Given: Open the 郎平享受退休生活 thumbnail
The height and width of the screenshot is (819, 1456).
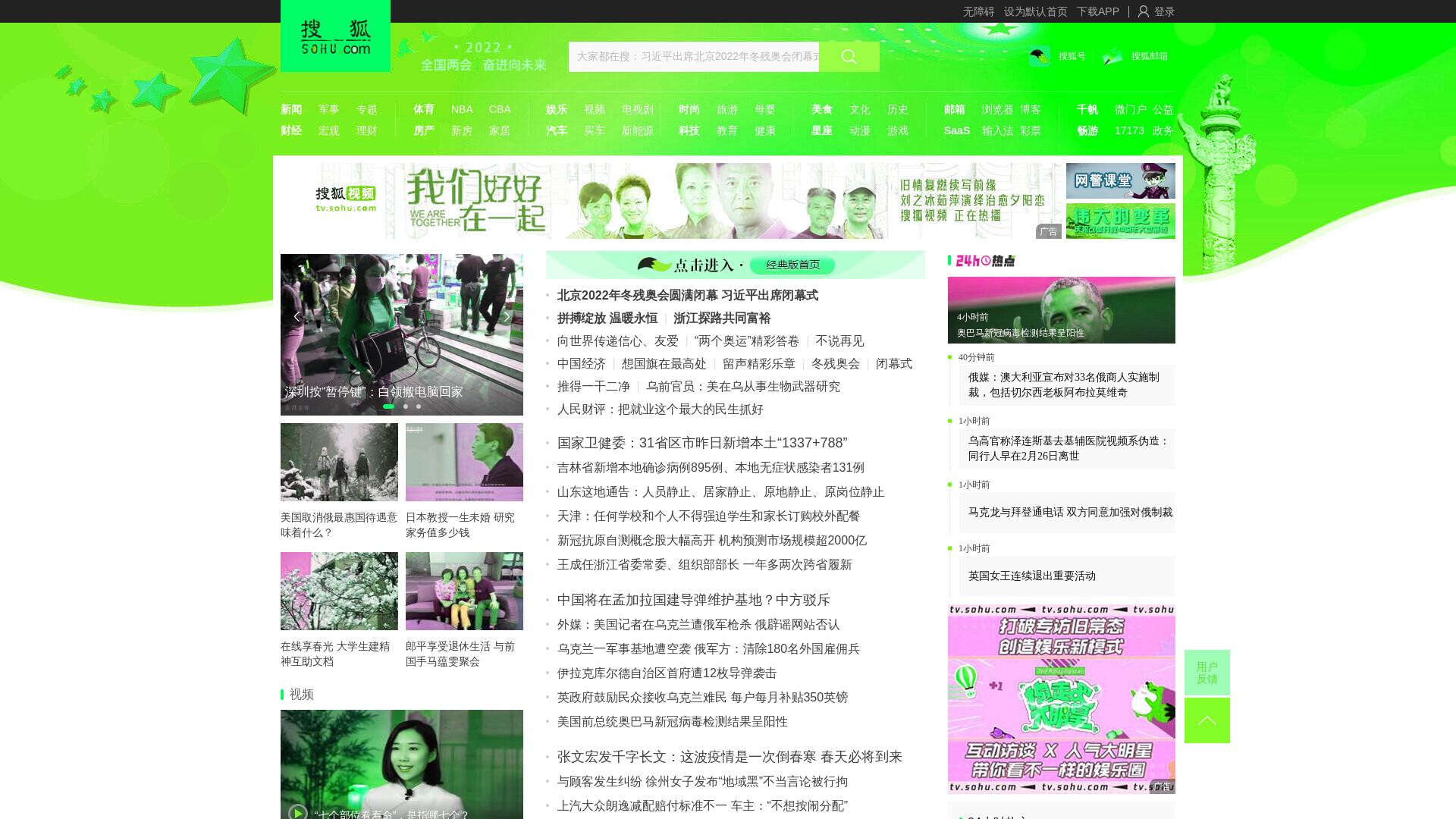Looking at the screenshot, I should [464, 591].
